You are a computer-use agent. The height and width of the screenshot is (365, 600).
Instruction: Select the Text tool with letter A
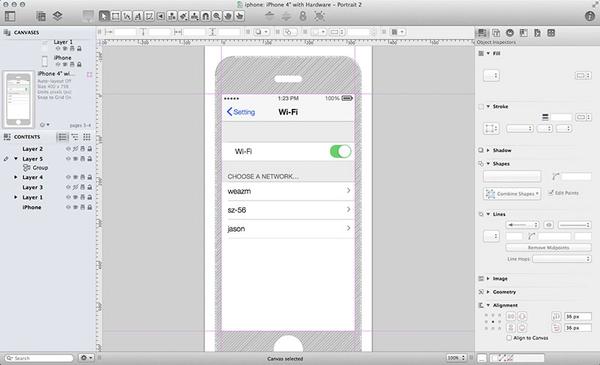(138, 16)
